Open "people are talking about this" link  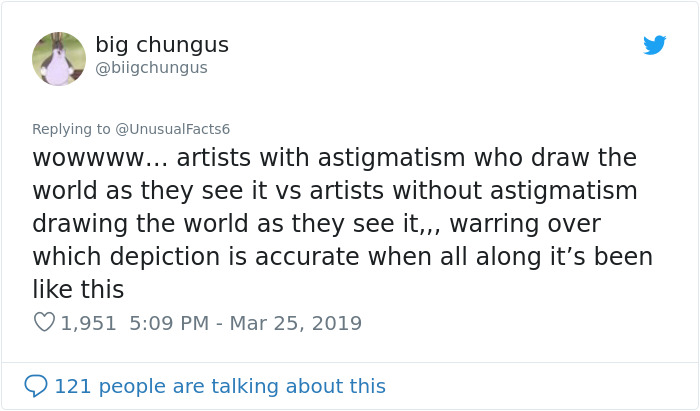(242, 386)
